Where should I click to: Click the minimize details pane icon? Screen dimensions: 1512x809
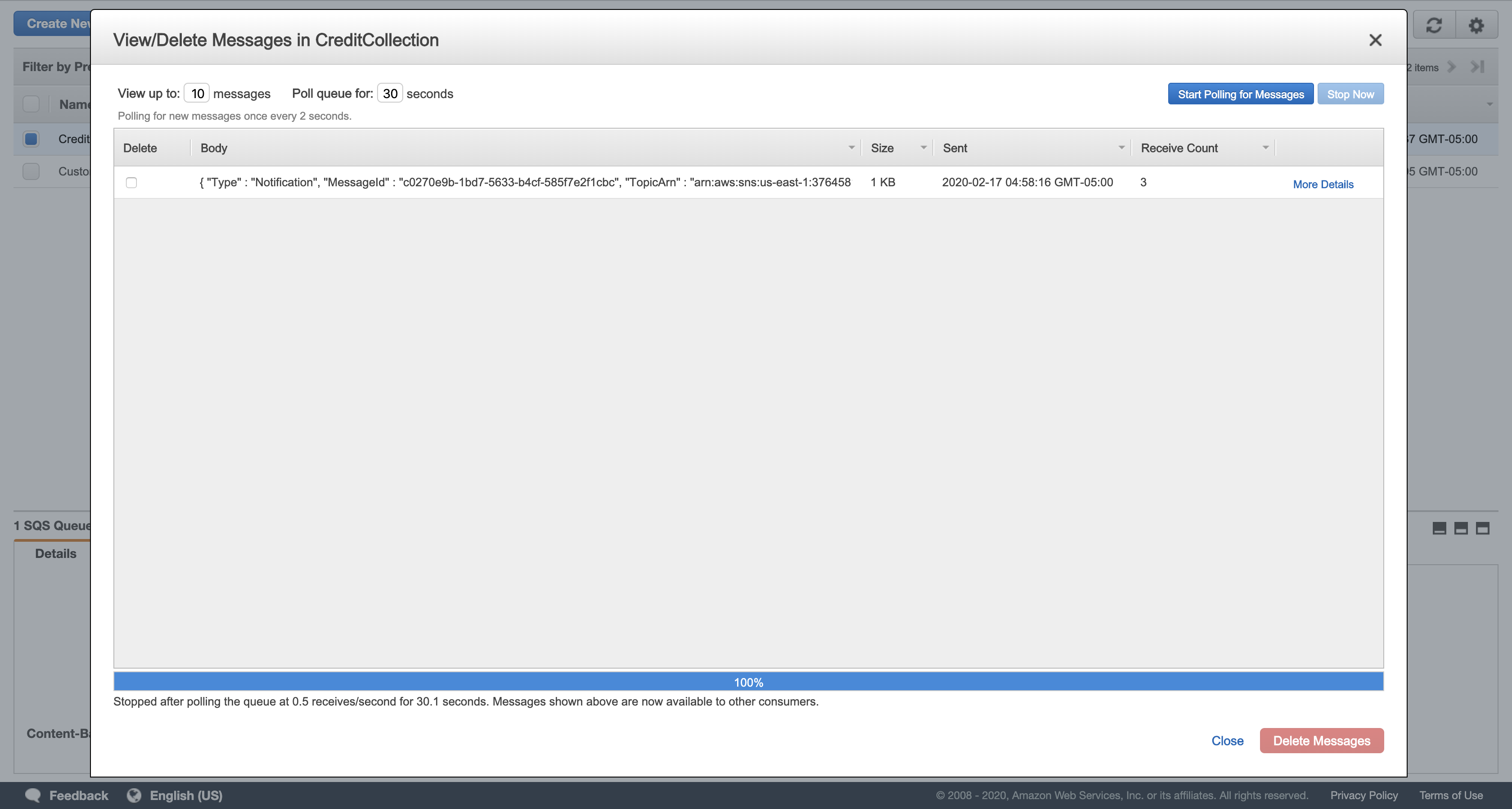[x=1439, y=528]
